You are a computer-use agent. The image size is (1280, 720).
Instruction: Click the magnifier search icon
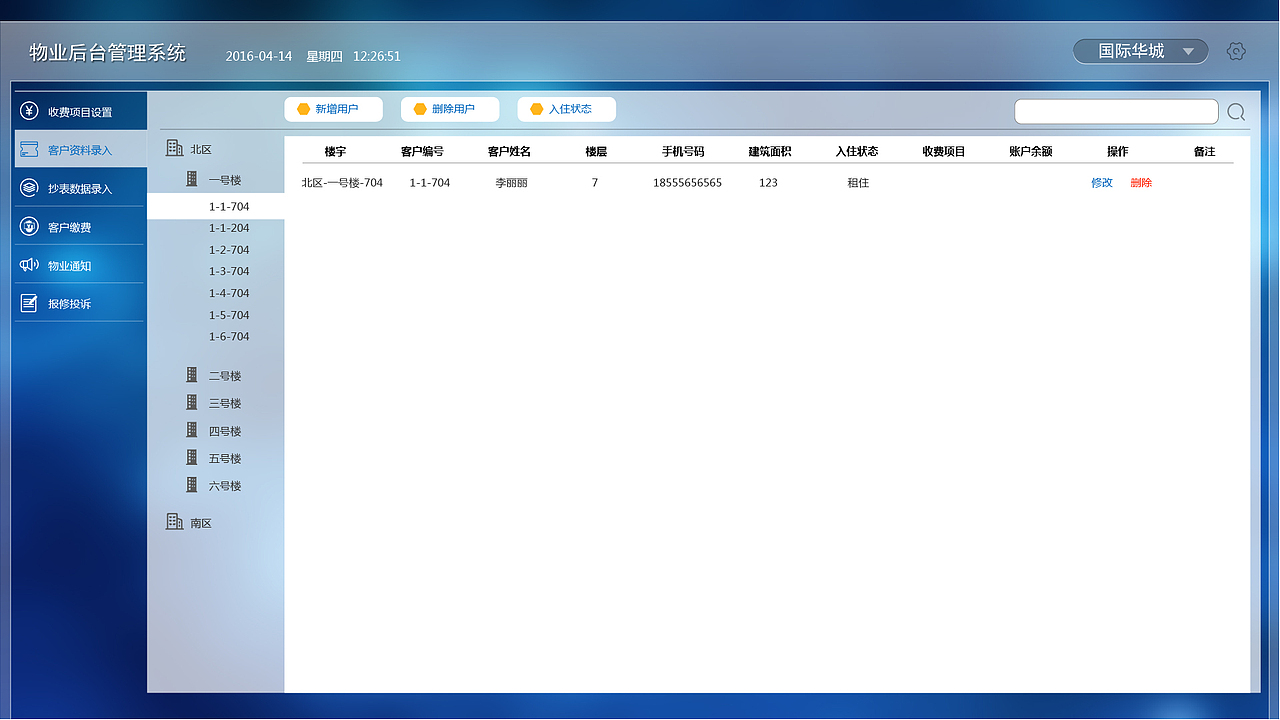pyautogui.click(x=1236, y=112)
